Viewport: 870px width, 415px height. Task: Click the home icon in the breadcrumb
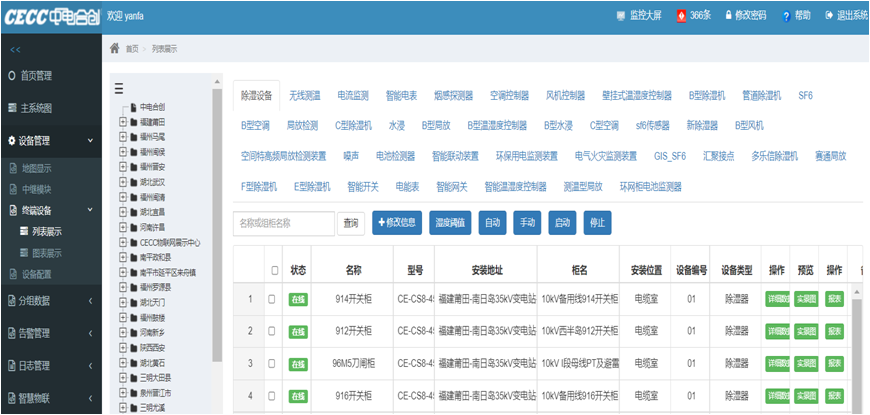(x=115, y=48)
